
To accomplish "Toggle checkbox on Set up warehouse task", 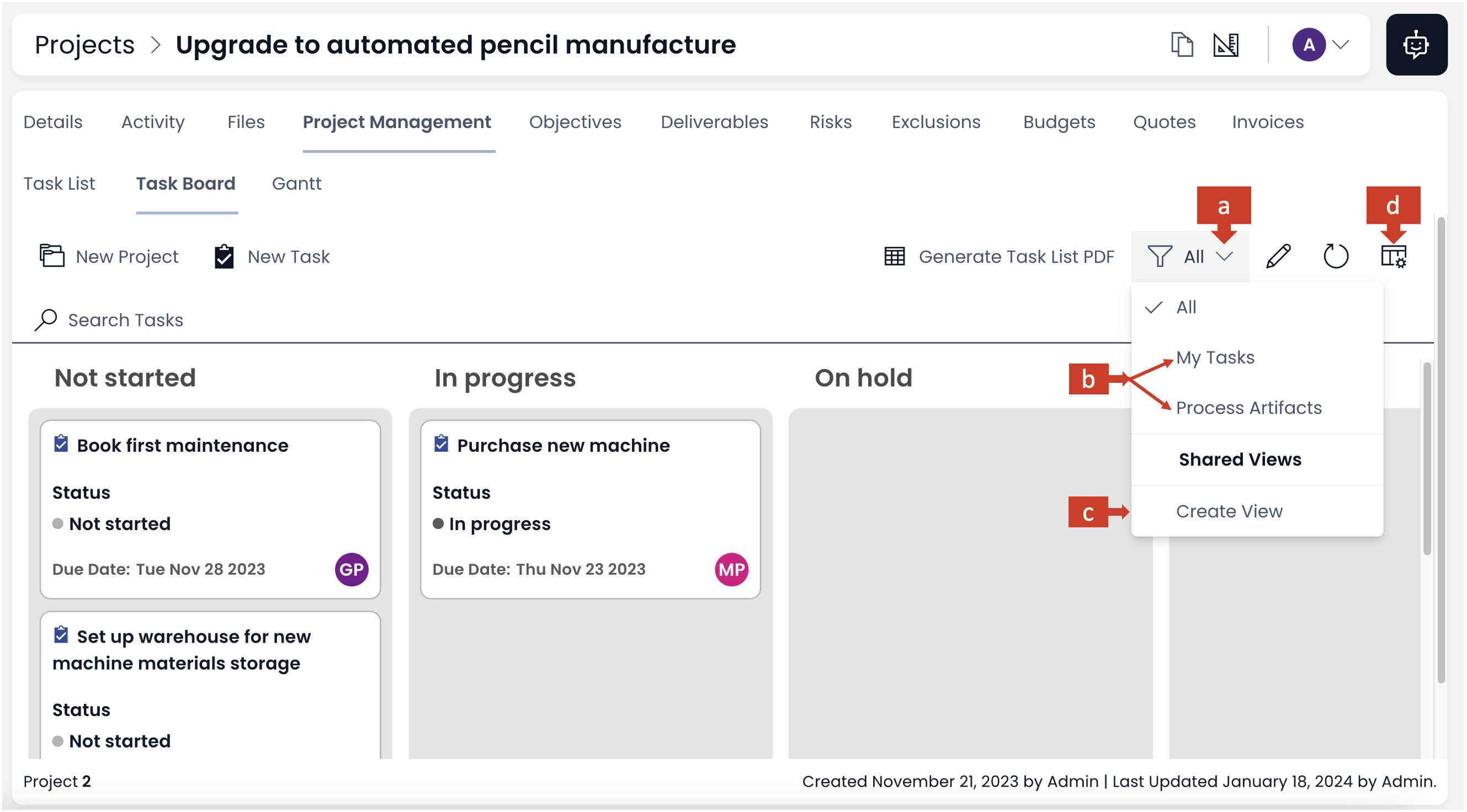I will click(x=61, y=635).
